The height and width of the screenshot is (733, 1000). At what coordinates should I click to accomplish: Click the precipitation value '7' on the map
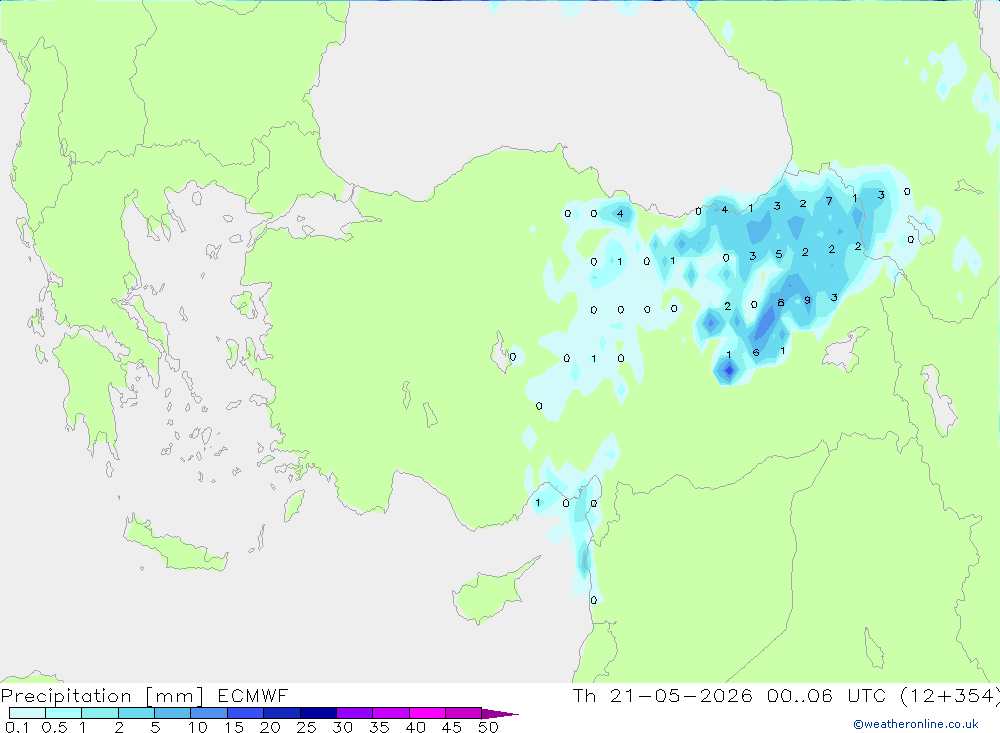point(828,201)
